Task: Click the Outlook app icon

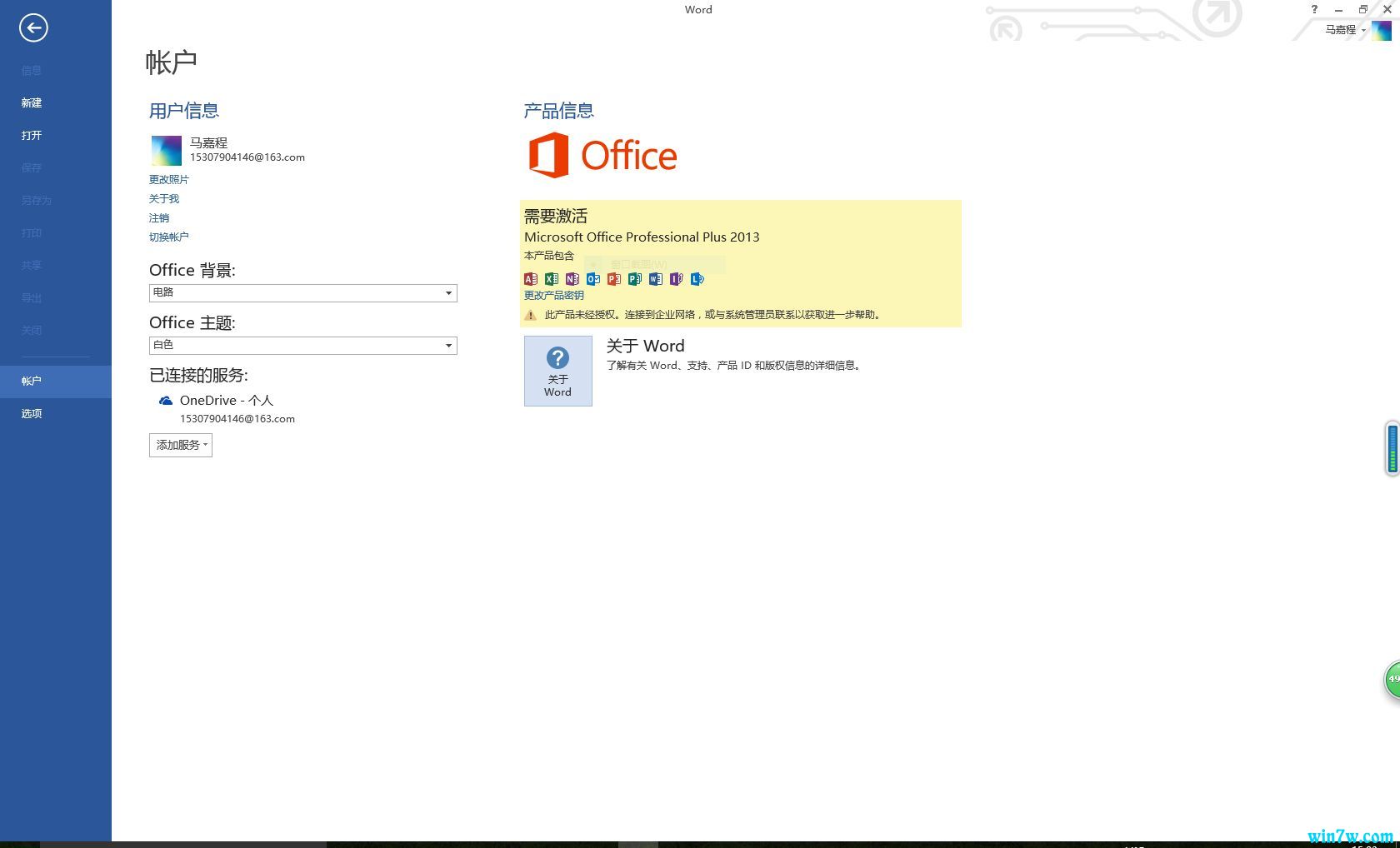Action: 593,279
